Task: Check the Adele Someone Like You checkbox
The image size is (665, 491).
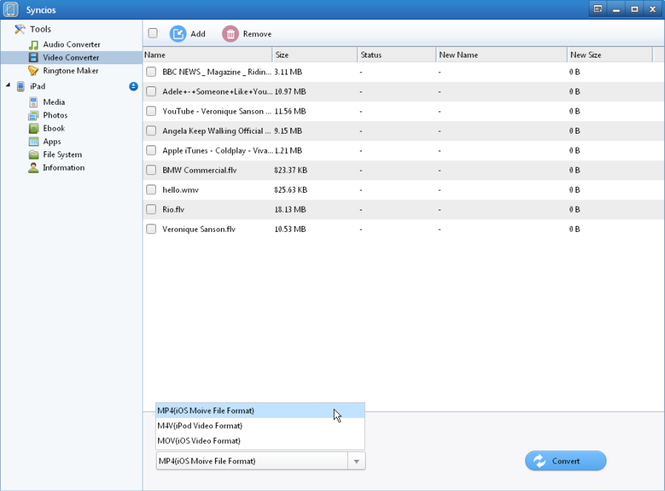Action: pos(151,91)
